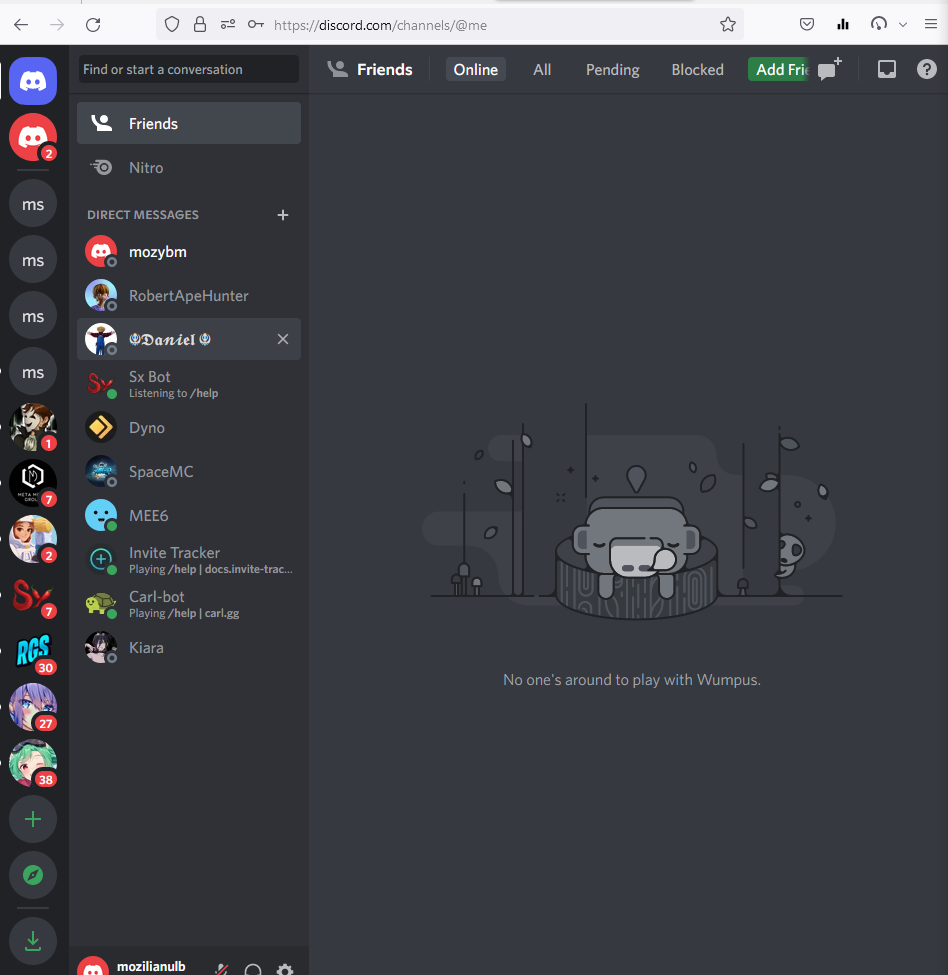Unmute the microphone
This screenshot has width=948, height=975.
pyautogui.click(x=219, y=968)
